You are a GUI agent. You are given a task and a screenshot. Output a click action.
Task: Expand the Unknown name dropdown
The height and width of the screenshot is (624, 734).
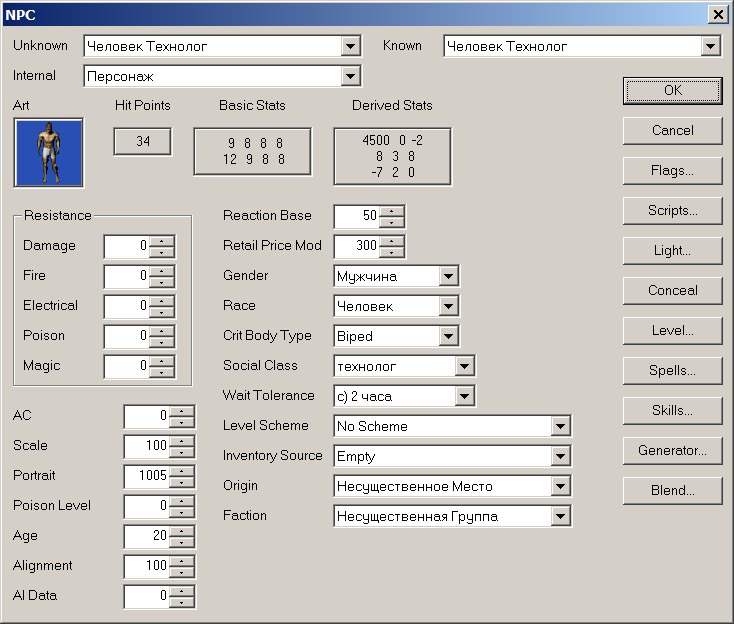(350, 46)
